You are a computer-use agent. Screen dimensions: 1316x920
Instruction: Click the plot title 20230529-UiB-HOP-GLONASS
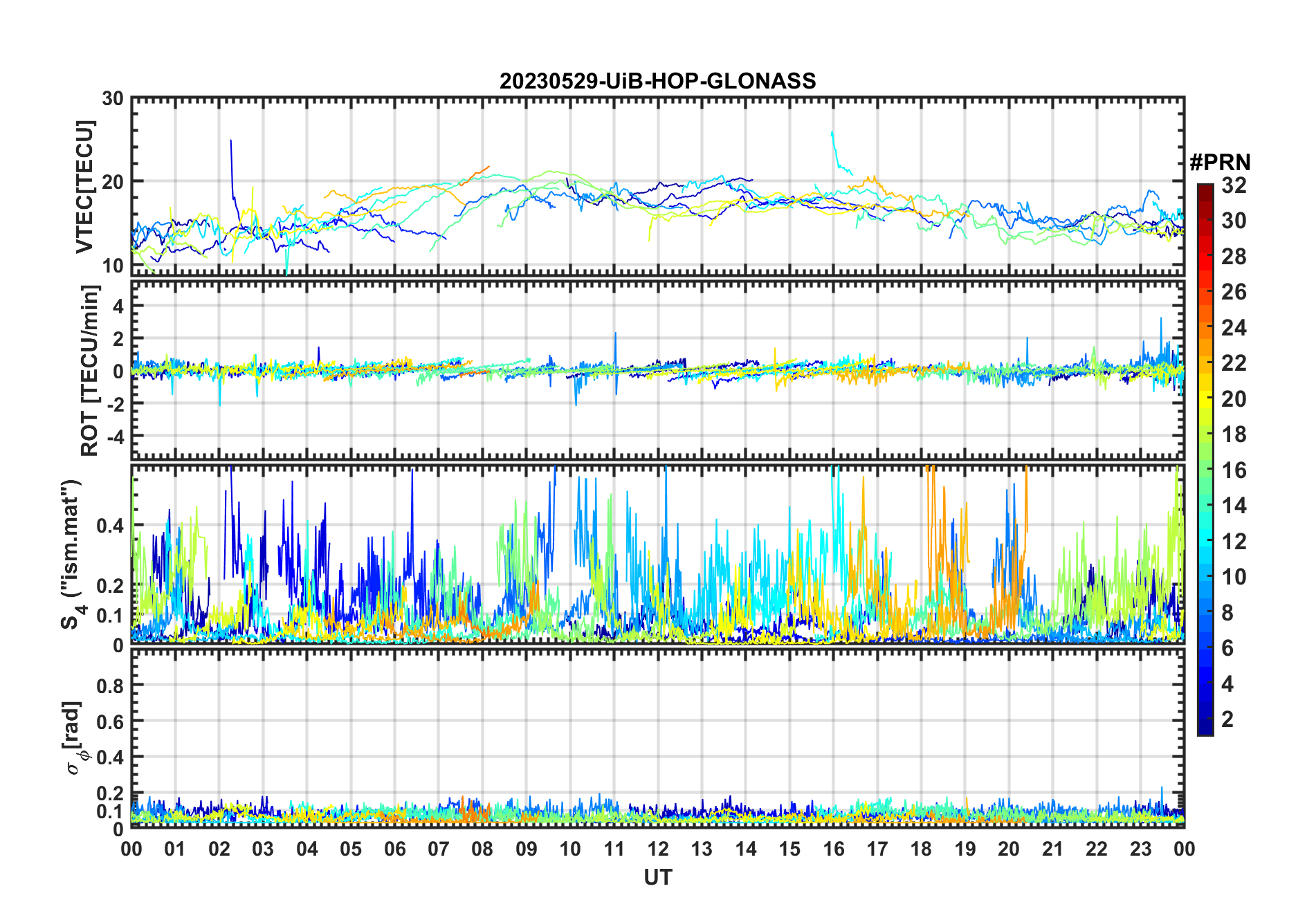(657, 81)
